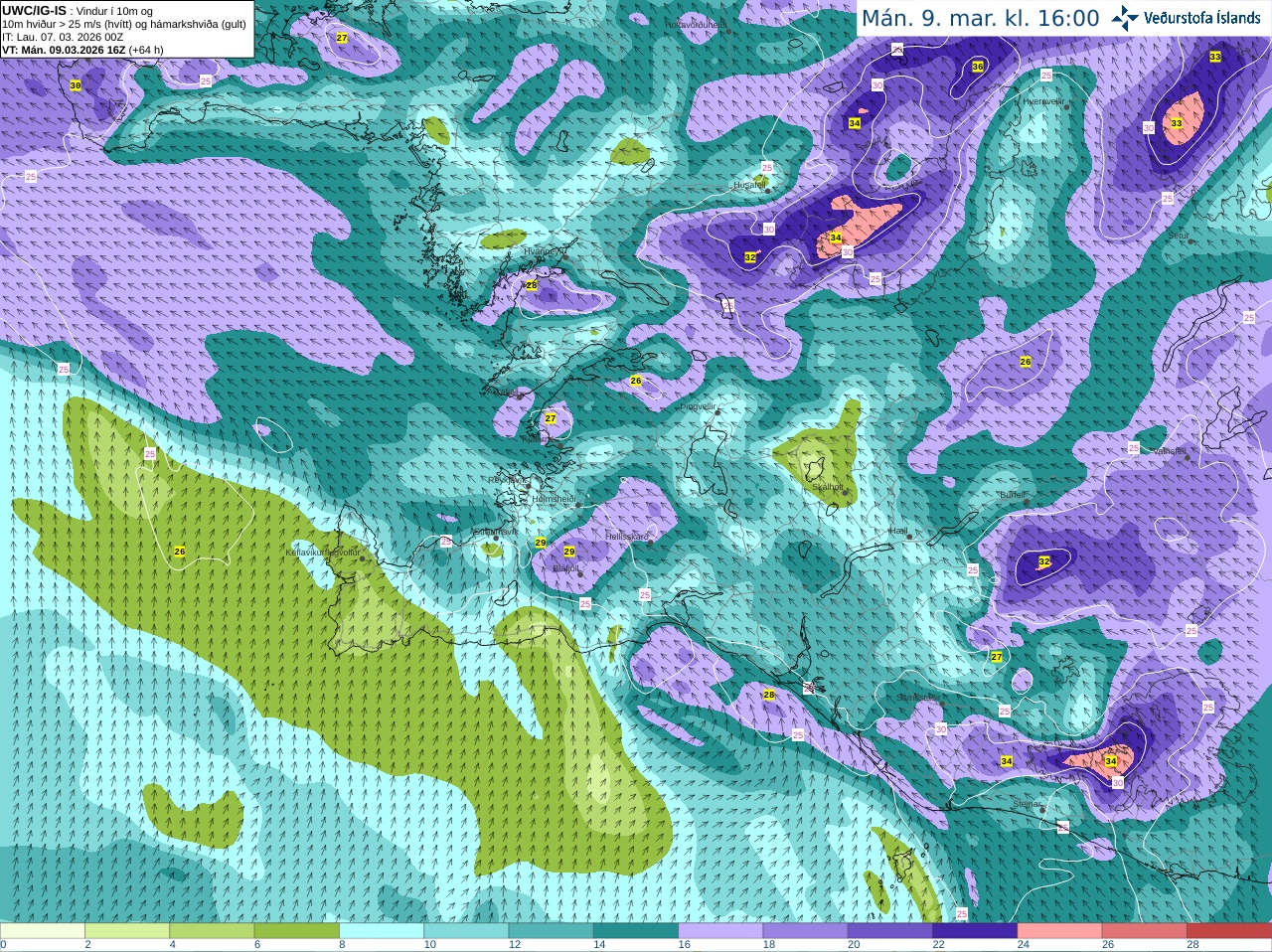Select the 12–14 m/s legend swatch
The image size is (1272, 952).
click(x=552, y=931)
